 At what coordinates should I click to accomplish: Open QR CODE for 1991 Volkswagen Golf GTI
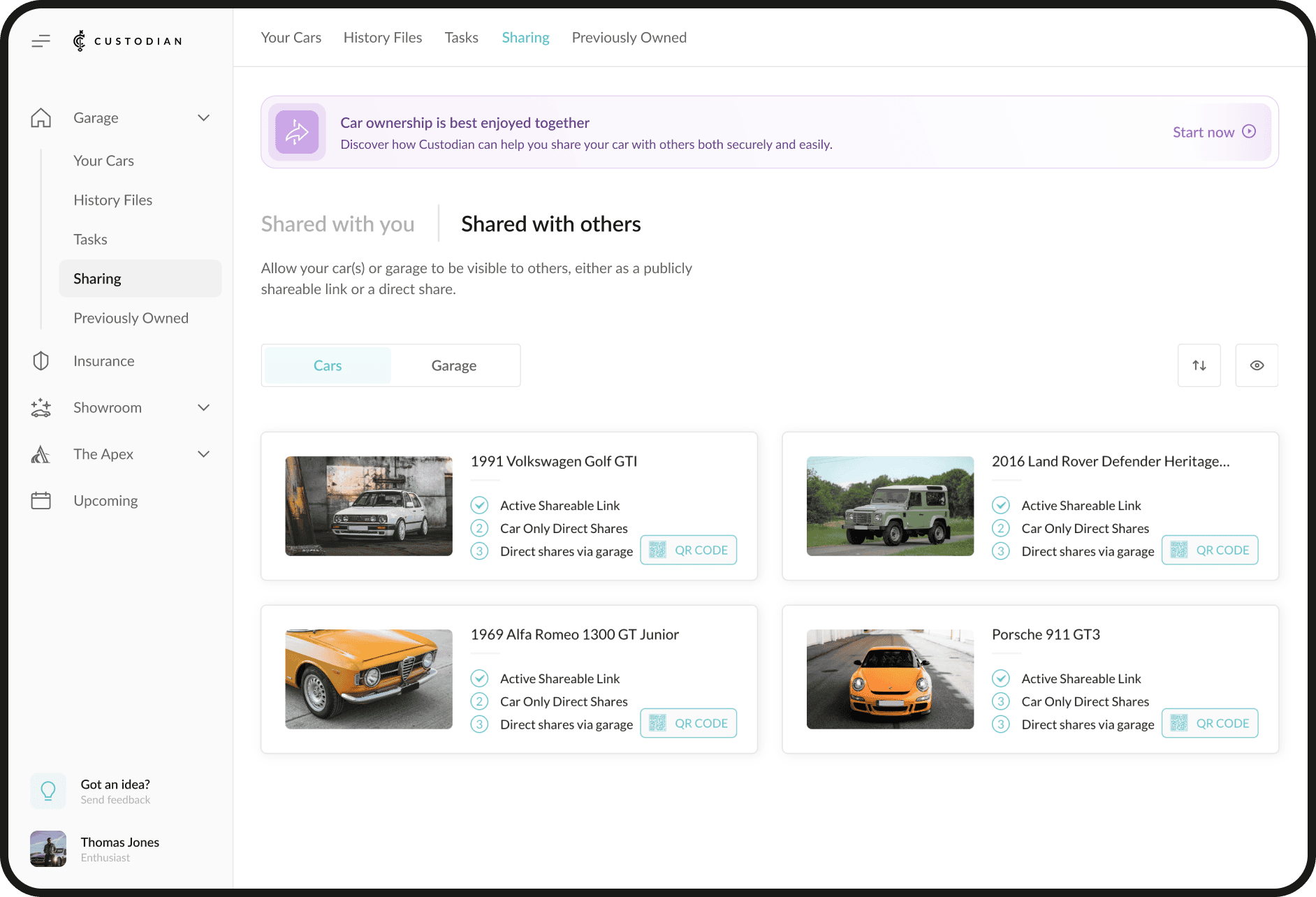point(689,550)
